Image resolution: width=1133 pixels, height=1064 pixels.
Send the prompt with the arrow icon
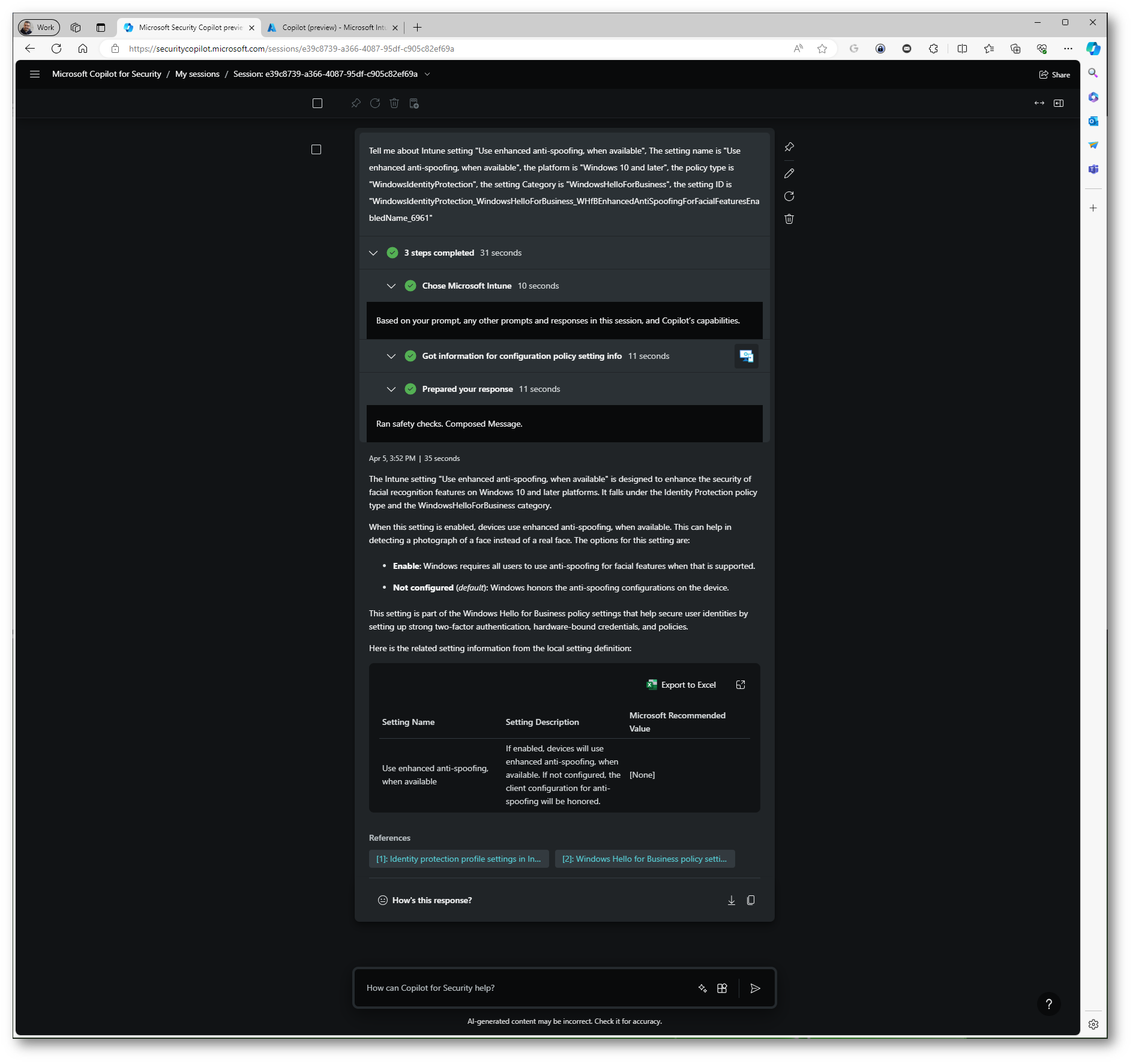[x=756, y=988]
